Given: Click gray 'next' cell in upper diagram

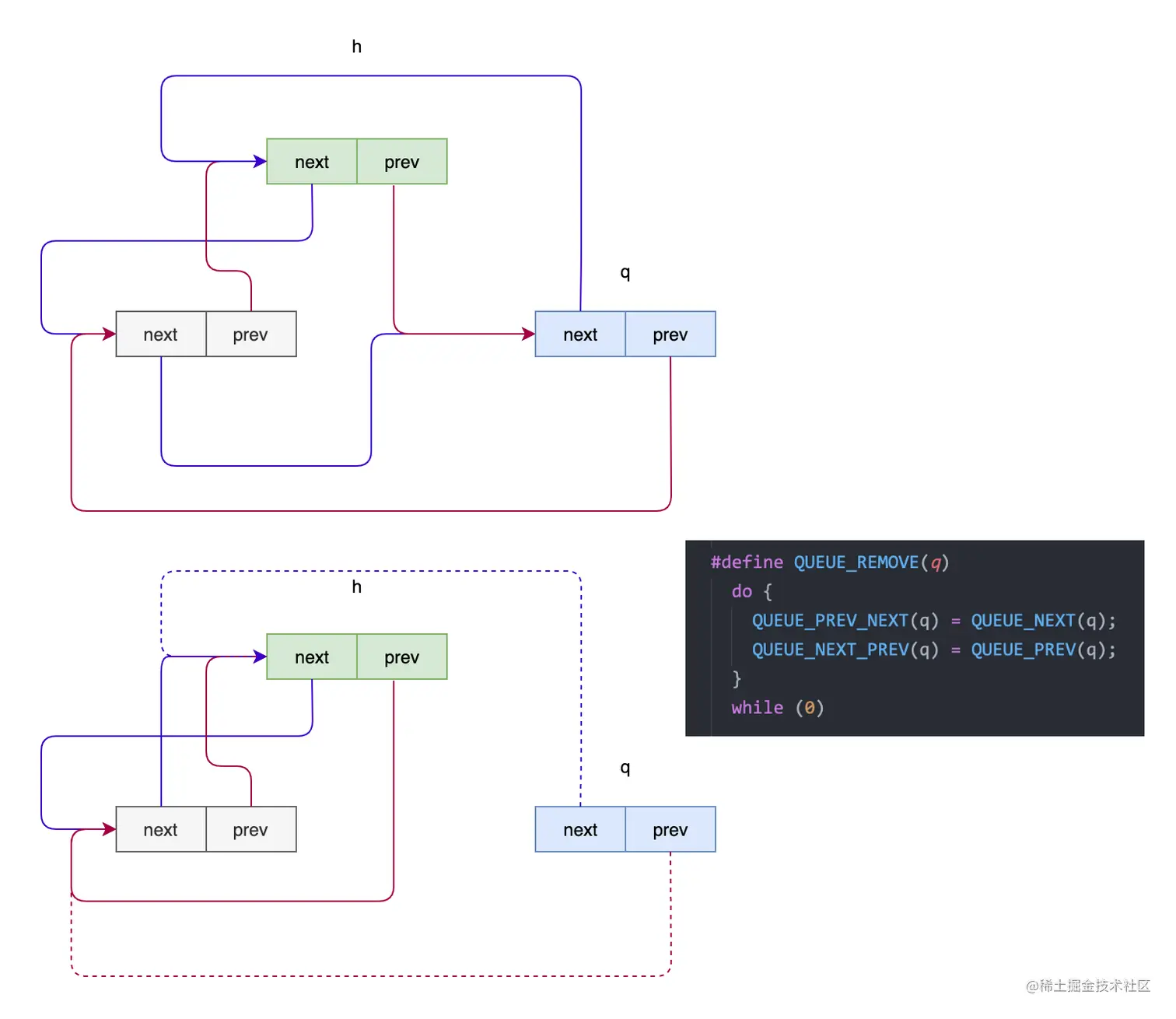Looking at the screenshot, I should [x=161, y=334].
